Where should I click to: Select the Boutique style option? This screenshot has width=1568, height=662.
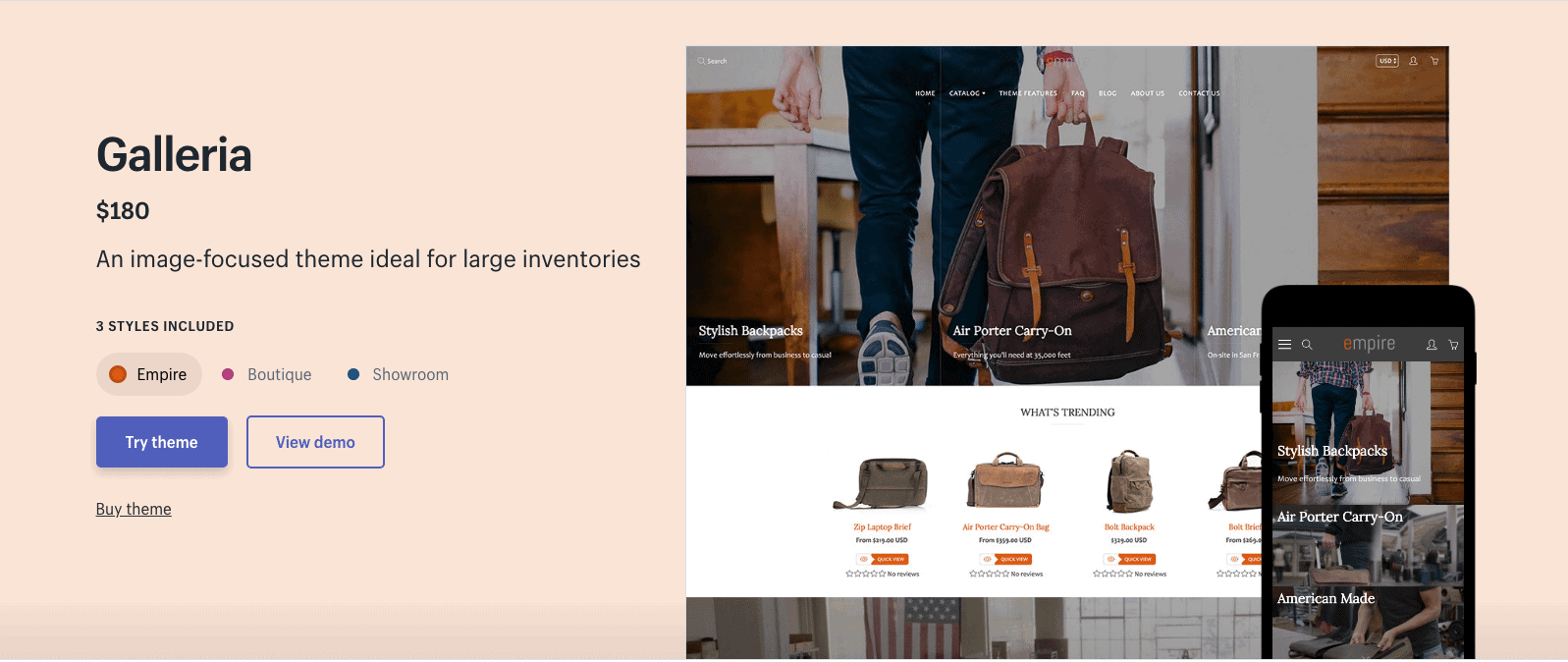[267, 374]
